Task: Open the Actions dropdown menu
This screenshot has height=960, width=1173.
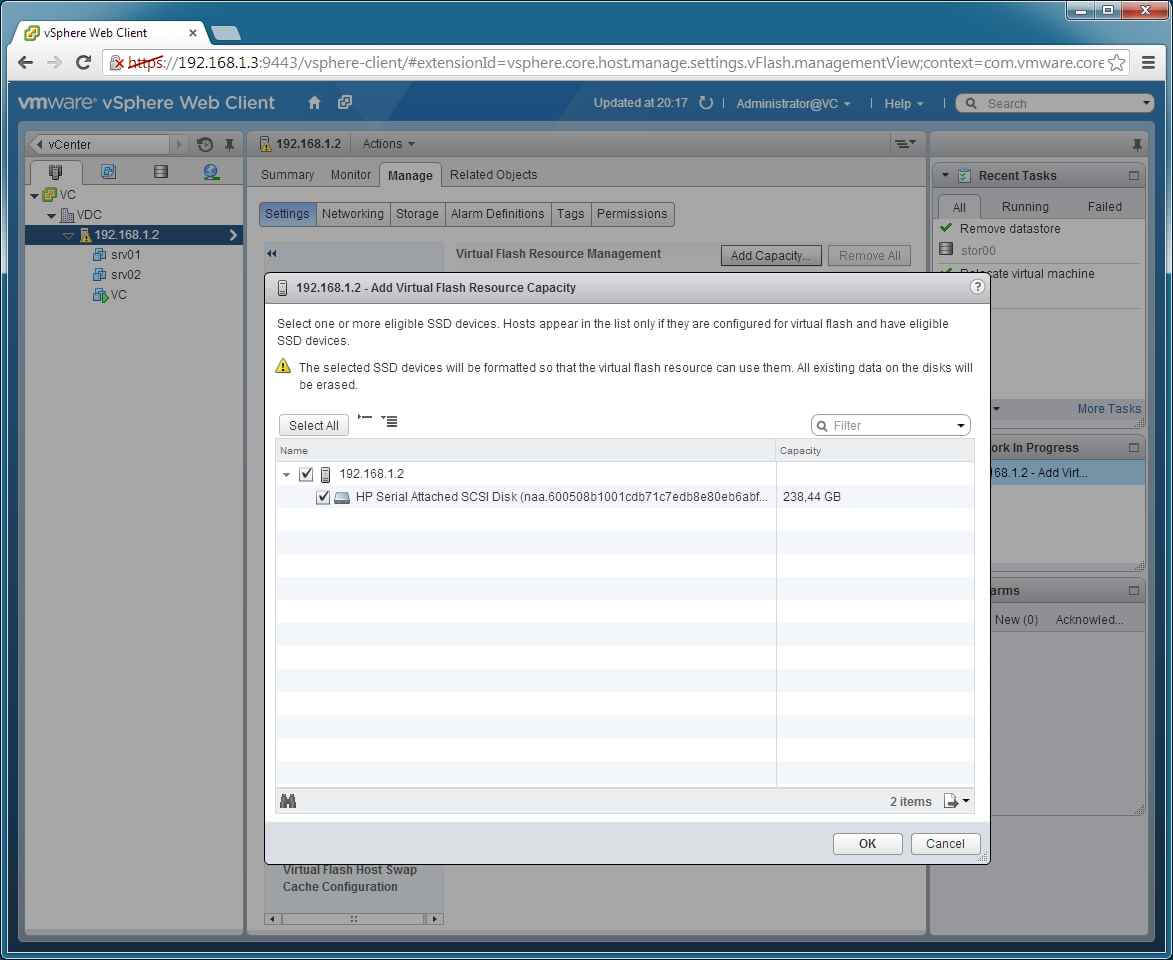Action: [388, 144]
